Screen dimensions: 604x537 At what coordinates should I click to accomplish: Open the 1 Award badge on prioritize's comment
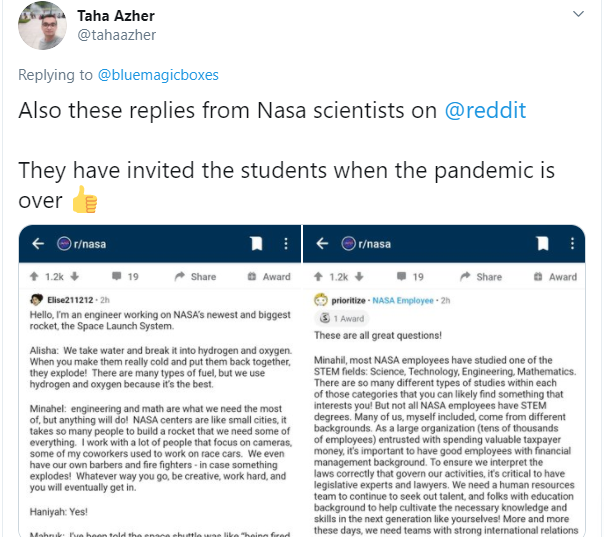(342, 318)
